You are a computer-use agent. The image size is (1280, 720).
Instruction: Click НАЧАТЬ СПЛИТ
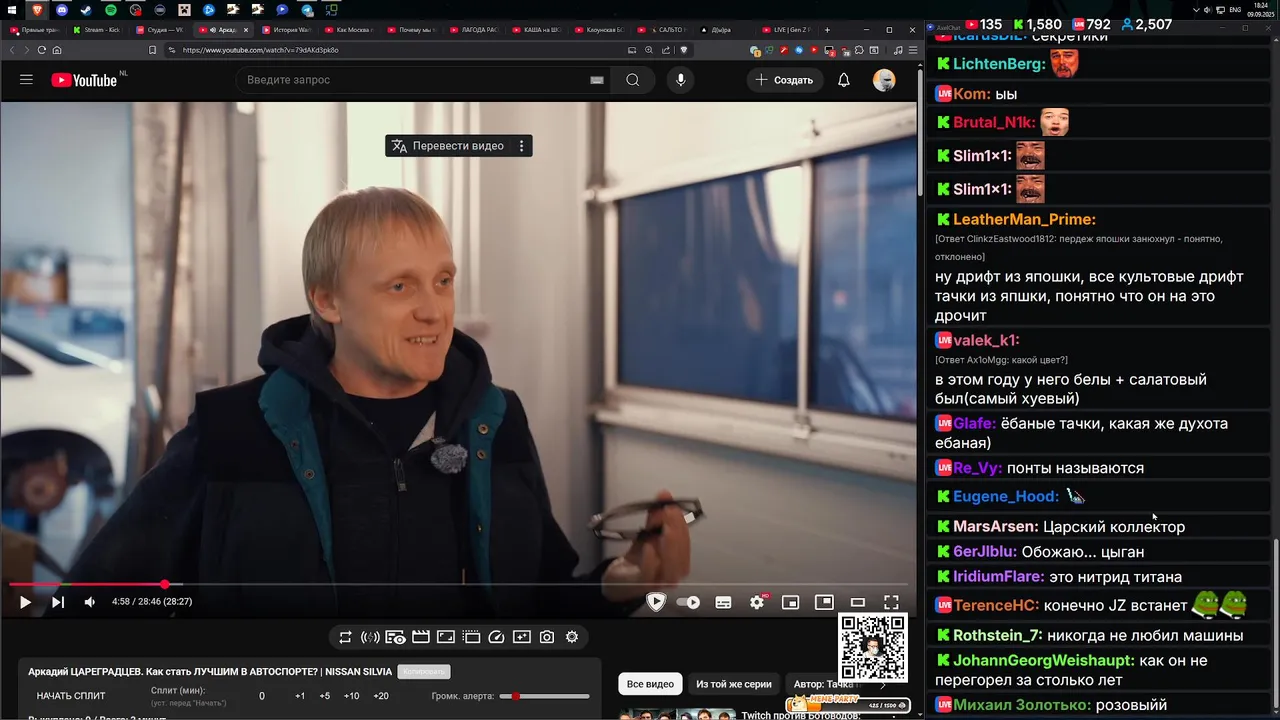(71, 696)
